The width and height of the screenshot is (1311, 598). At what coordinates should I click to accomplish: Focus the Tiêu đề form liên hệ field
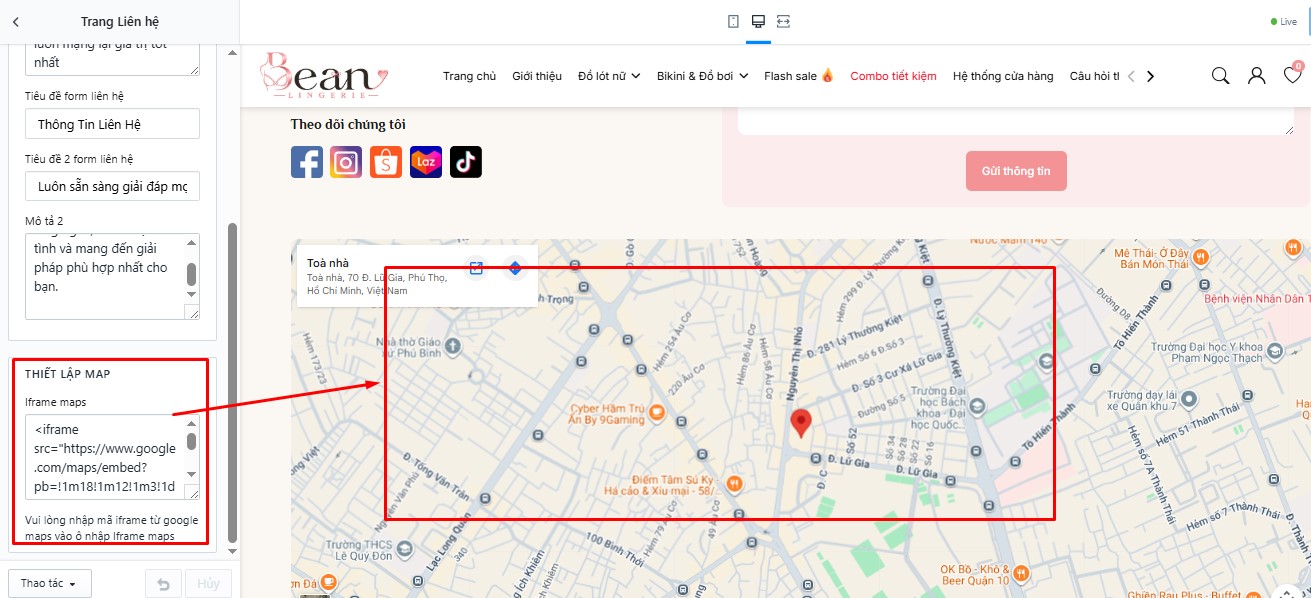click(x=112, y=124)
